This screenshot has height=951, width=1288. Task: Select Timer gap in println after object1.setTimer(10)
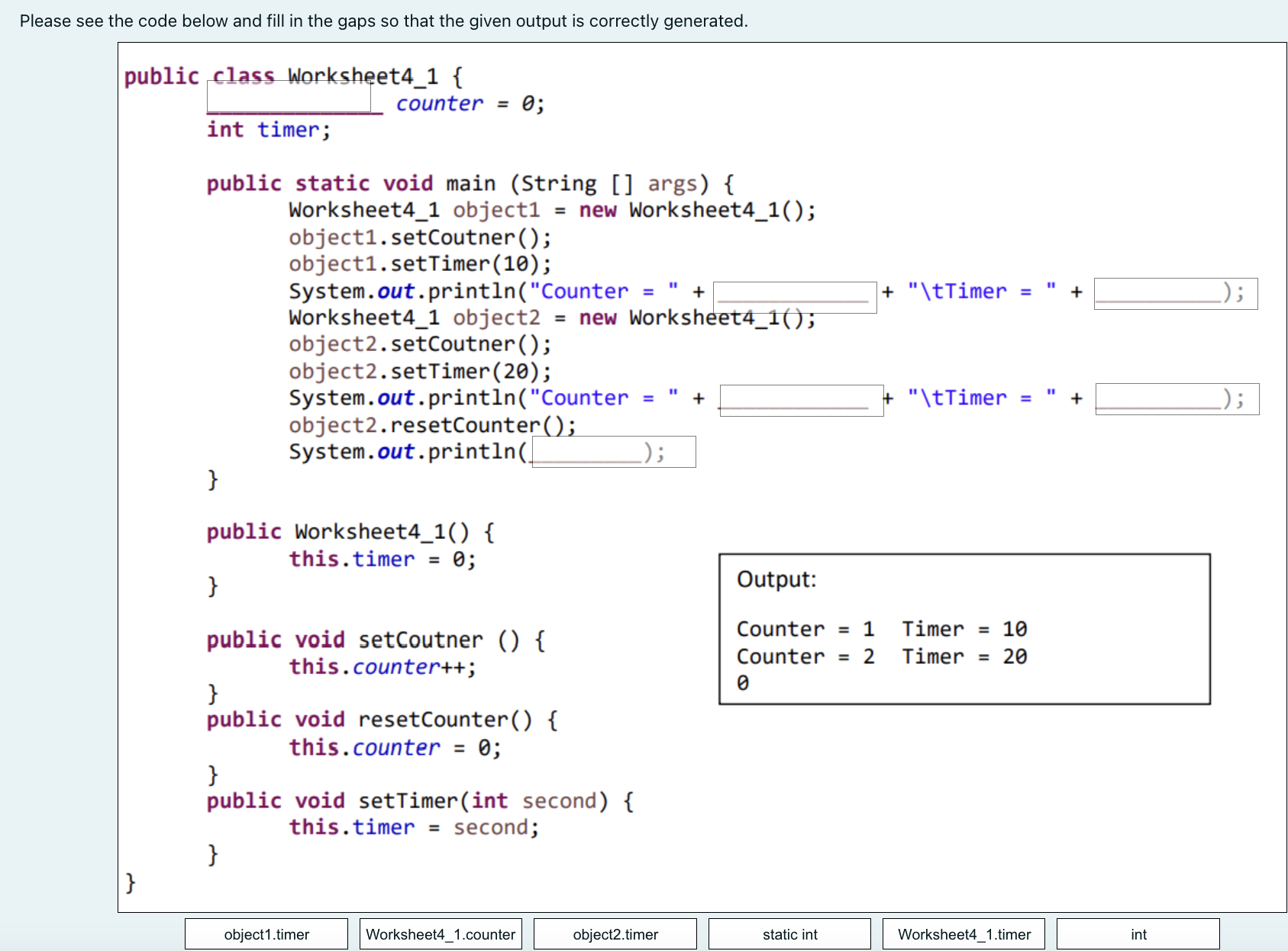(x=1176, y=294)
